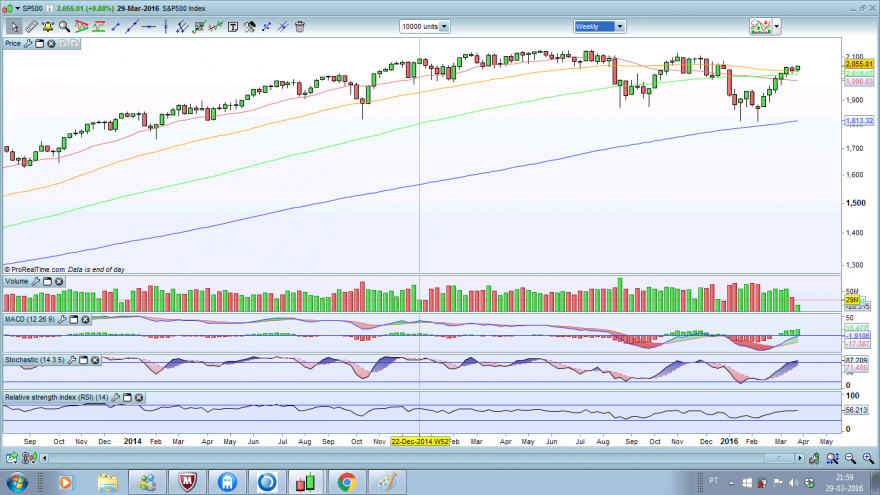Select the red-green channel drawing tool
The height and width of the screenshot is (495, 880).
(99, 26)
